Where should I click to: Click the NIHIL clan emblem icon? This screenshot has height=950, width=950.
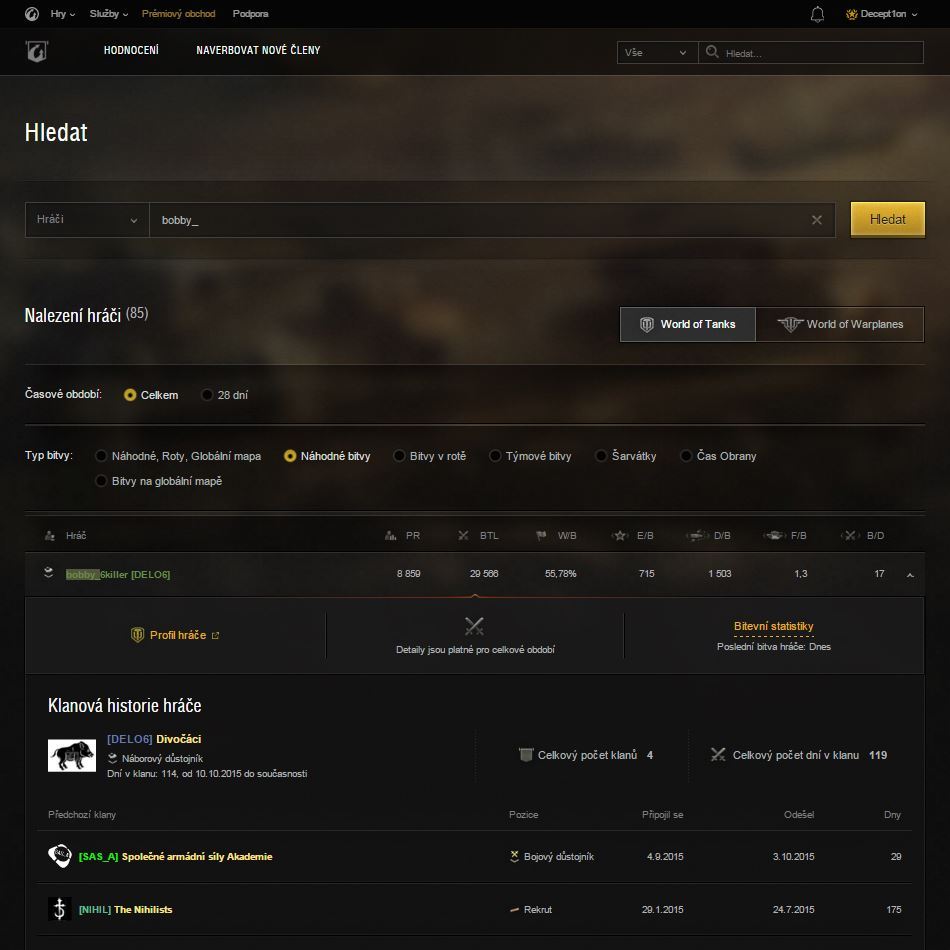pyautogui.click(x=60, y=909)
